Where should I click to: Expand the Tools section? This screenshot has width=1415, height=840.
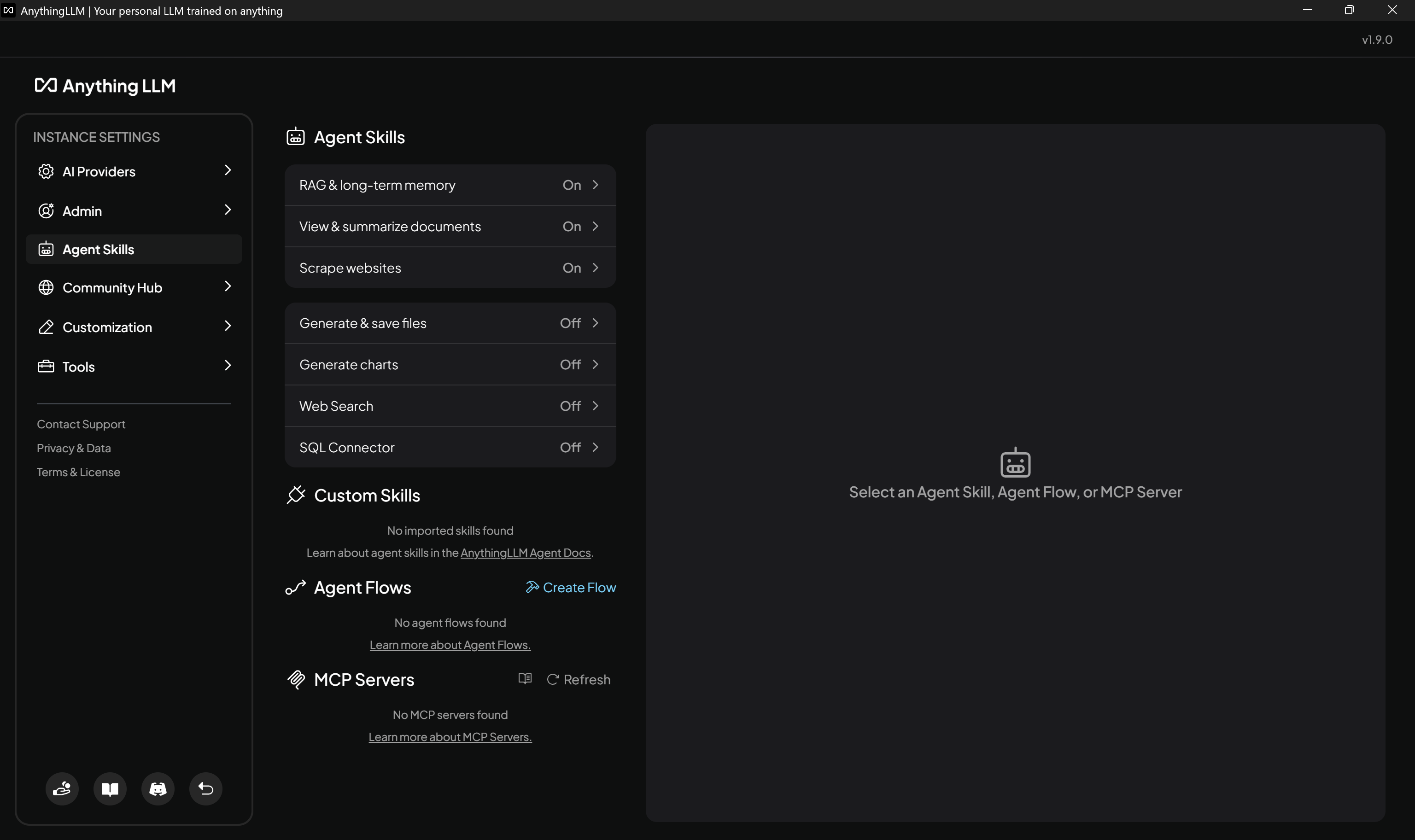134,366
